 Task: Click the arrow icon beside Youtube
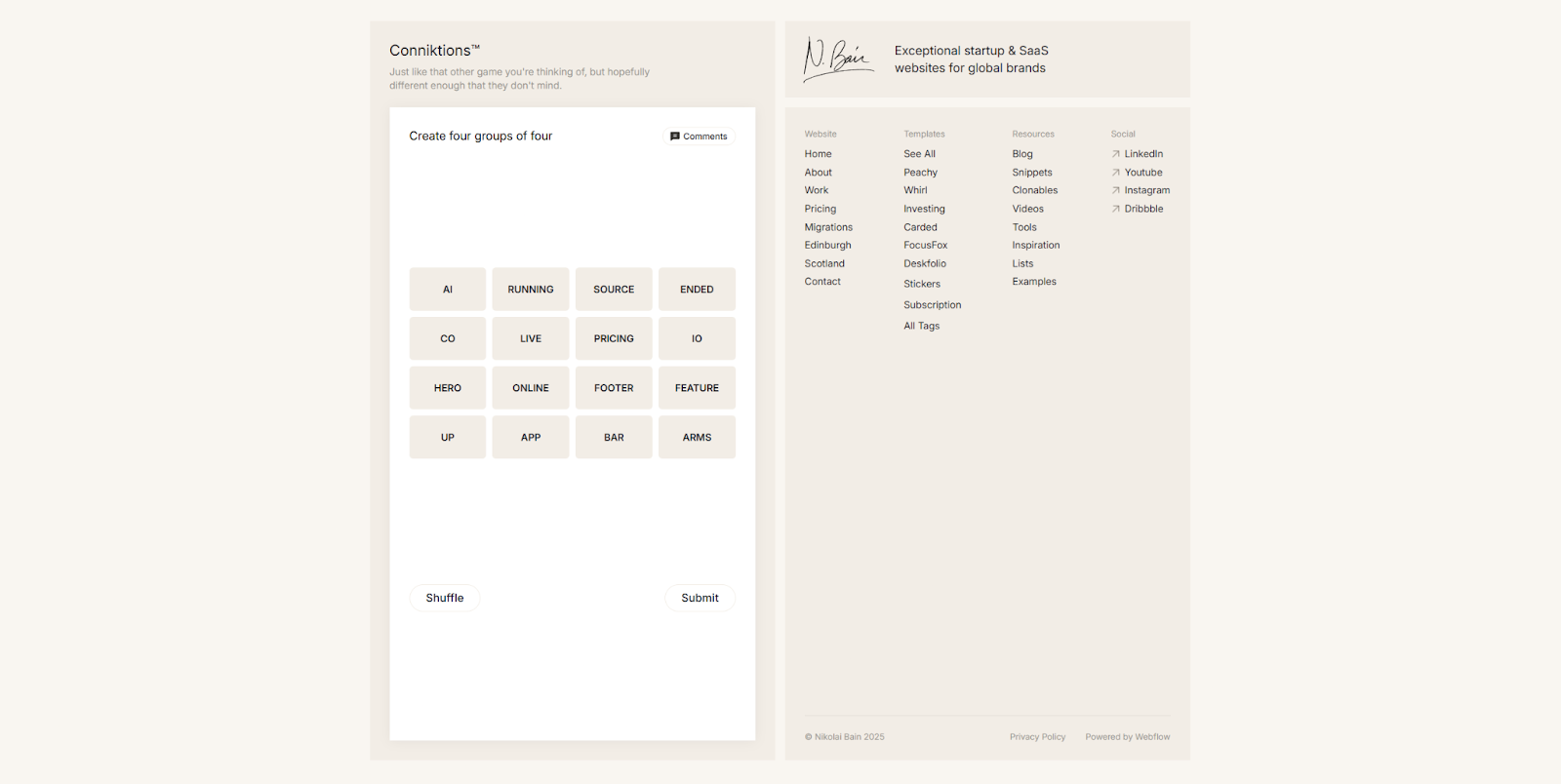pyautogui.click(x=1116, y=173)
